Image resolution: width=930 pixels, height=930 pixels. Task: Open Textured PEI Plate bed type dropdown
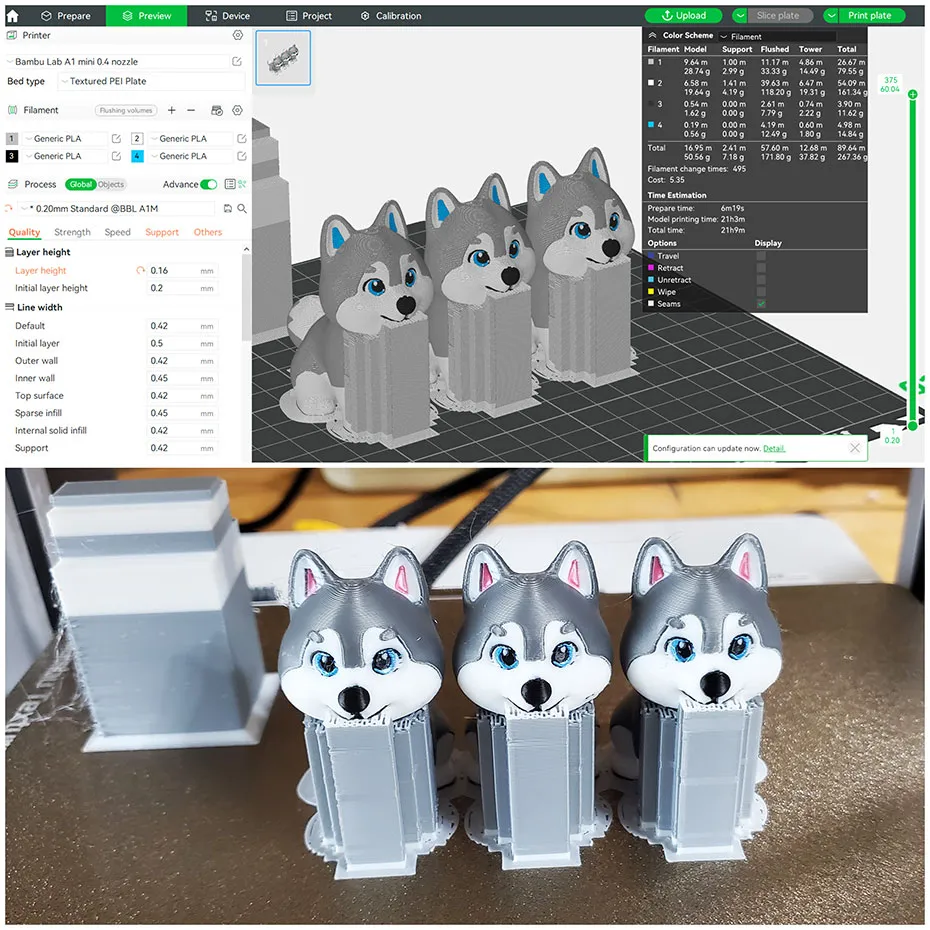point(151,81)
